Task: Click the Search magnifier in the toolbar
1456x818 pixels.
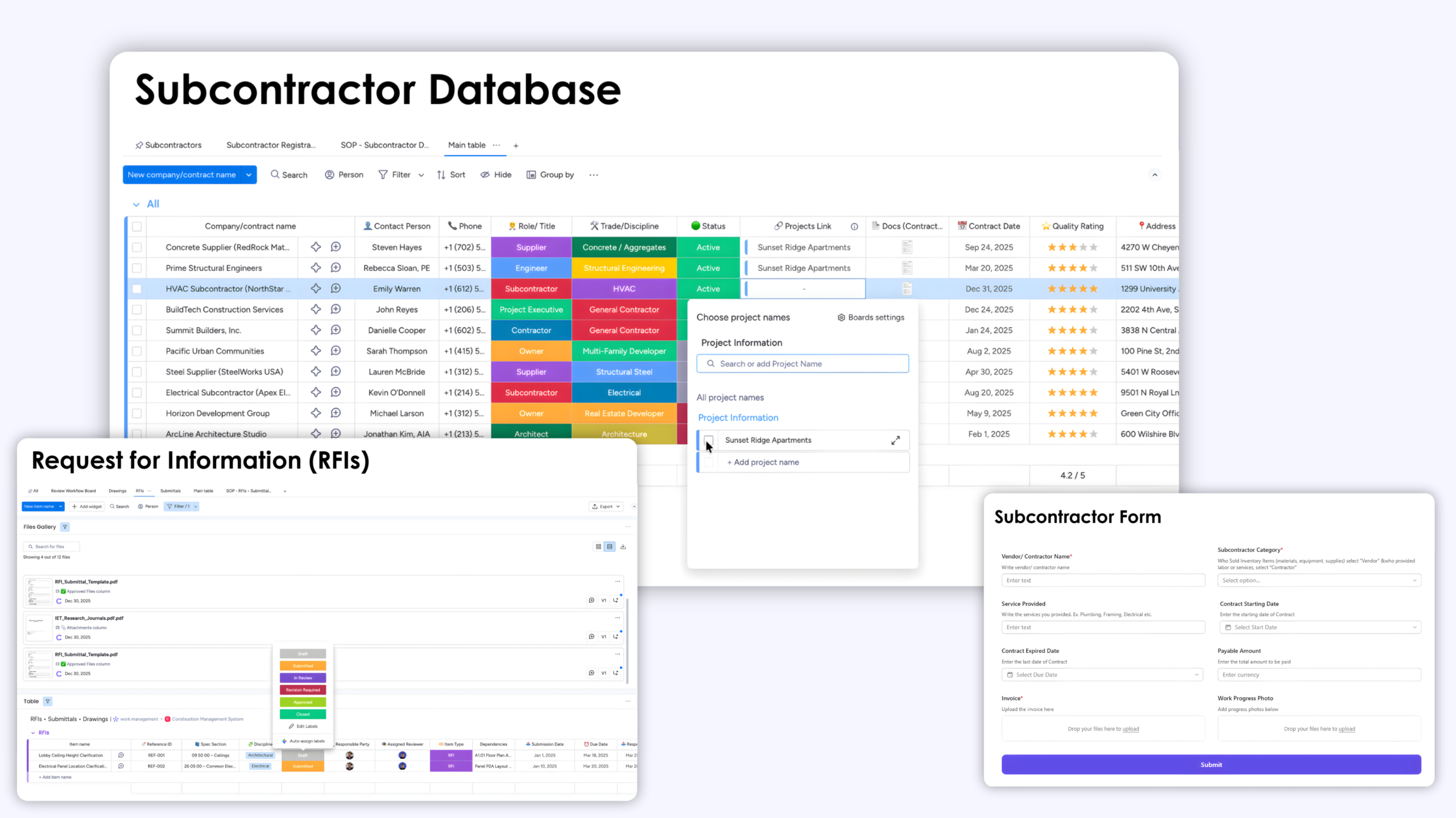Action: (x=275, y=175)
